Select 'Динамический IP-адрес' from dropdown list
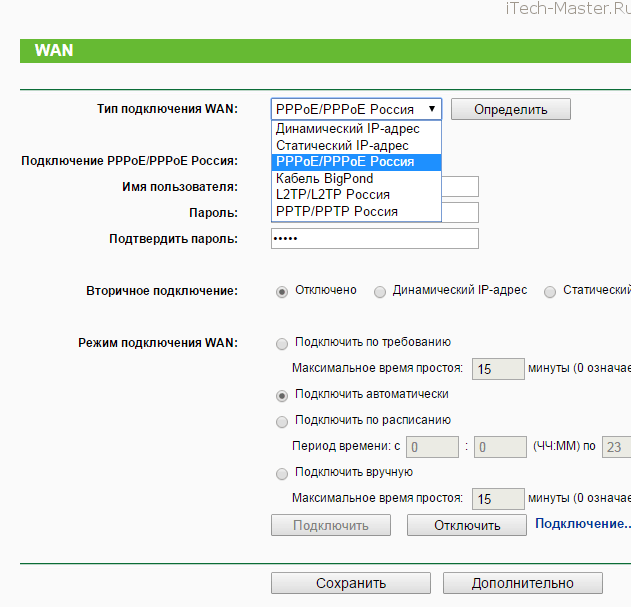Viewport: 631px width, 607px height. tap(347, 129)
